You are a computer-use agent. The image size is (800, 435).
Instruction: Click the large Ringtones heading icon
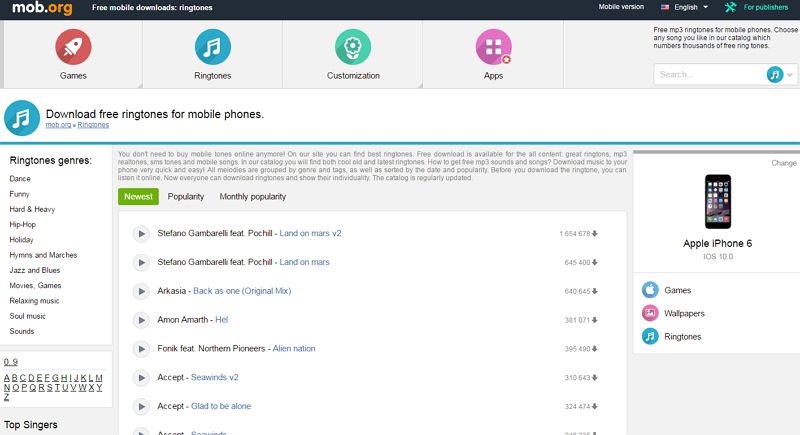coord(22,118)
